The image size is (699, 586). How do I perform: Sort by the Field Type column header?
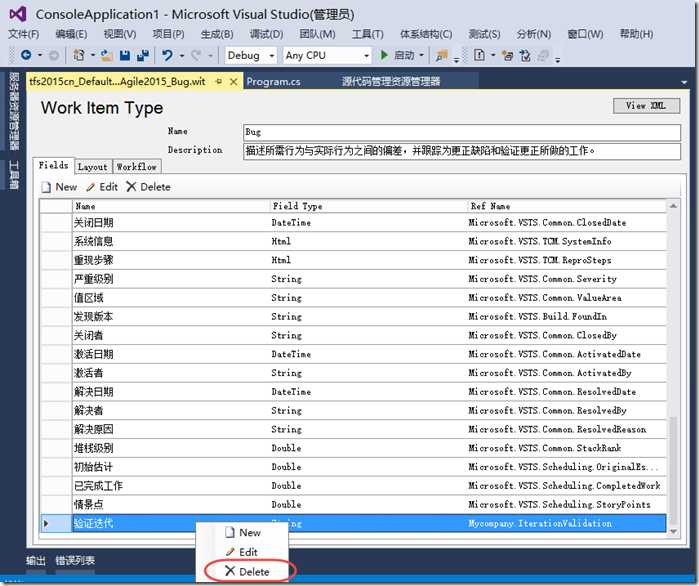(x=368, y=206)
